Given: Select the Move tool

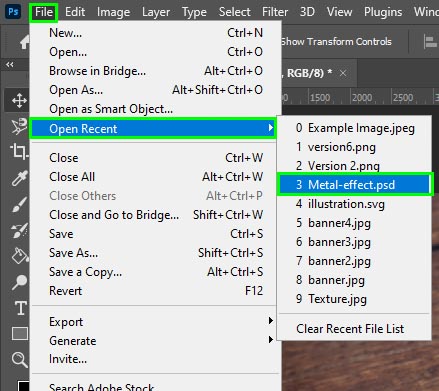Looking at the screenshot, I should coord(19,100).
